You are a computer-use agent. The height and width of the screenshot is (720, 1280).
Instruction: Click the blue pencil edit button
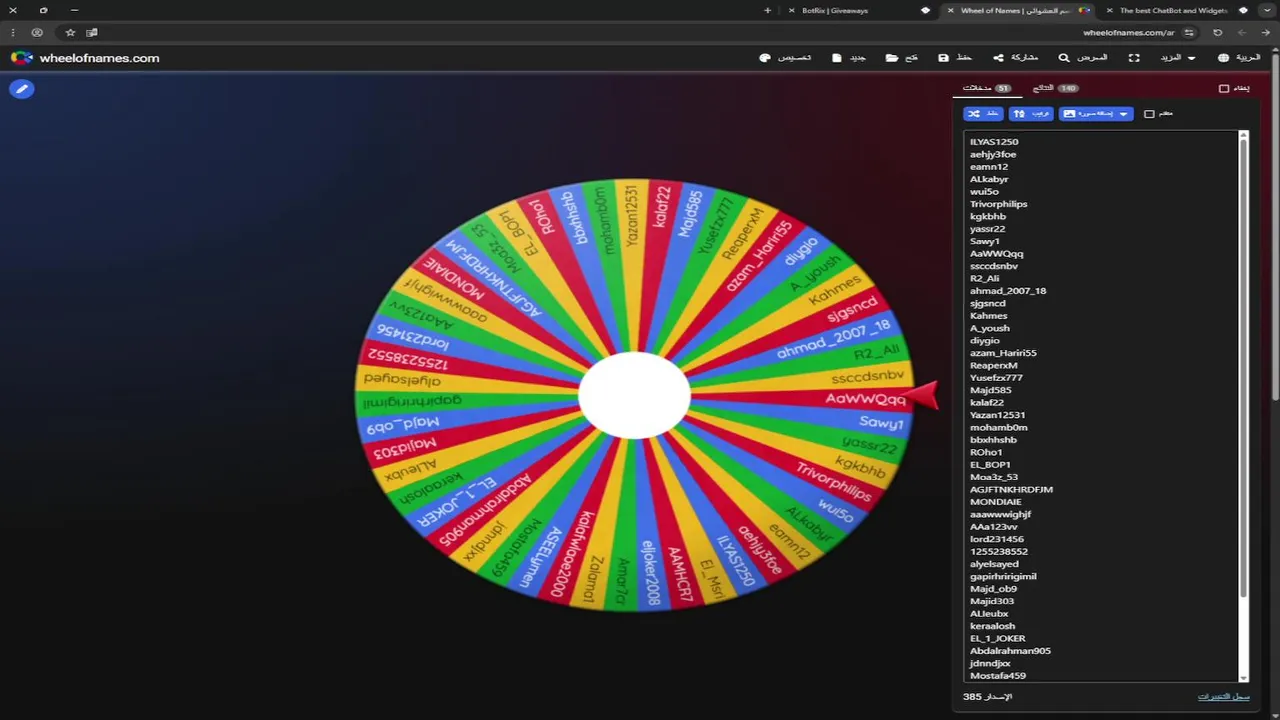(x=22, y=89)
